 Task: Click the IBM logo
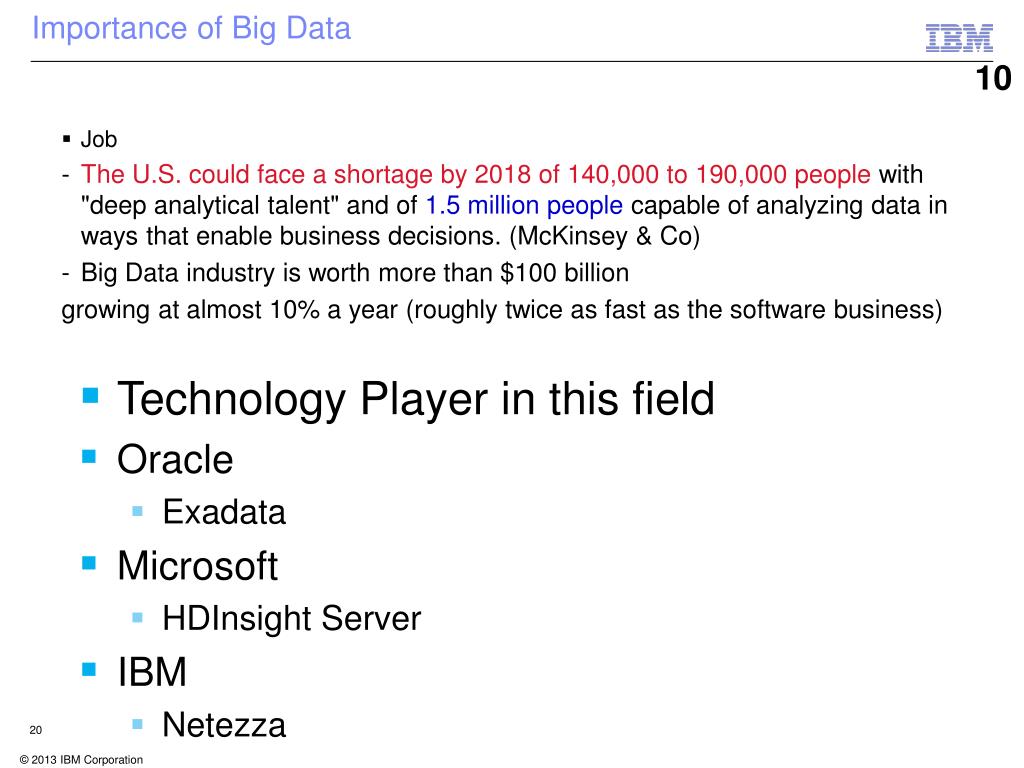[959, 38]
